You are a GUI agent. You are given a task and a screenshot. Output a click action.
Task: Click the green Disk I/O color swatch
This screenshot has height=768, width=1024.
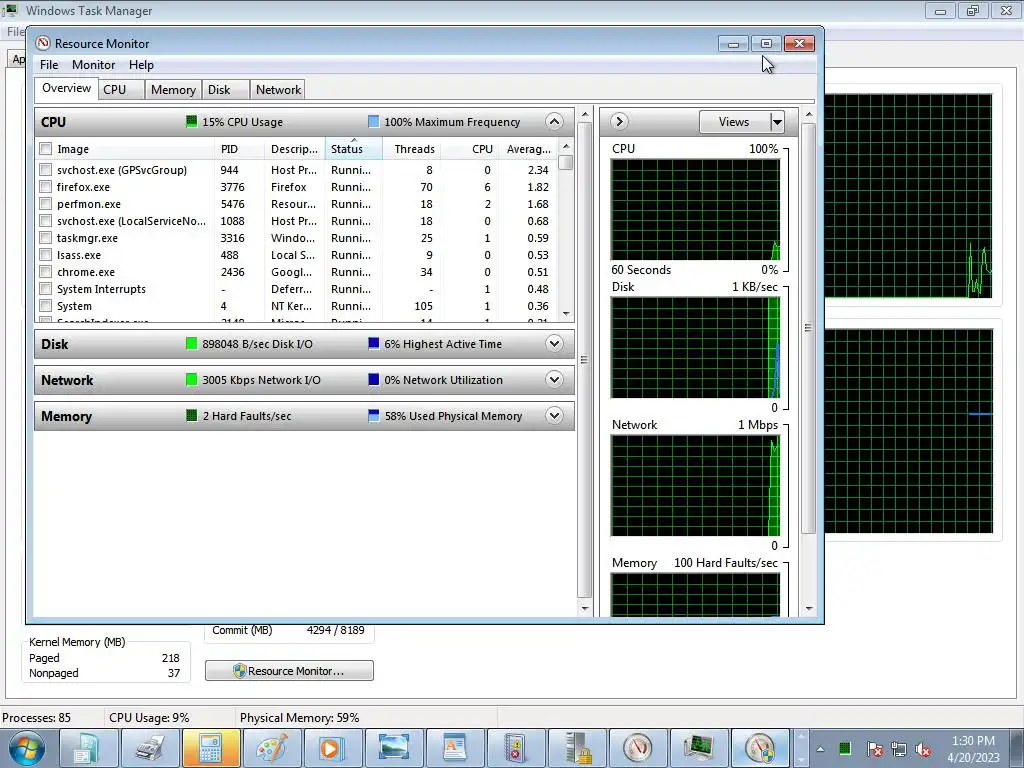pyautogui.click(x=191, y=344)
